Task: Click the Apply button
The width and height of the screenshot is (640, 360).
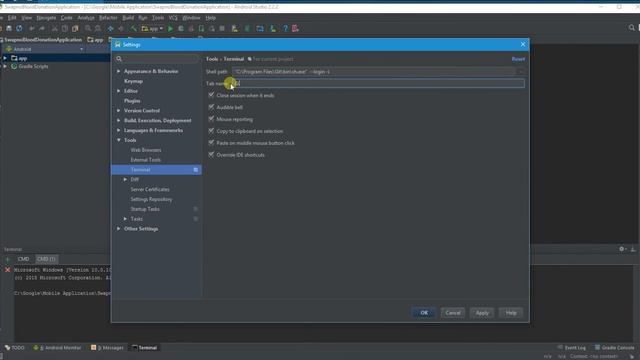Action: [x=482, y=313]
